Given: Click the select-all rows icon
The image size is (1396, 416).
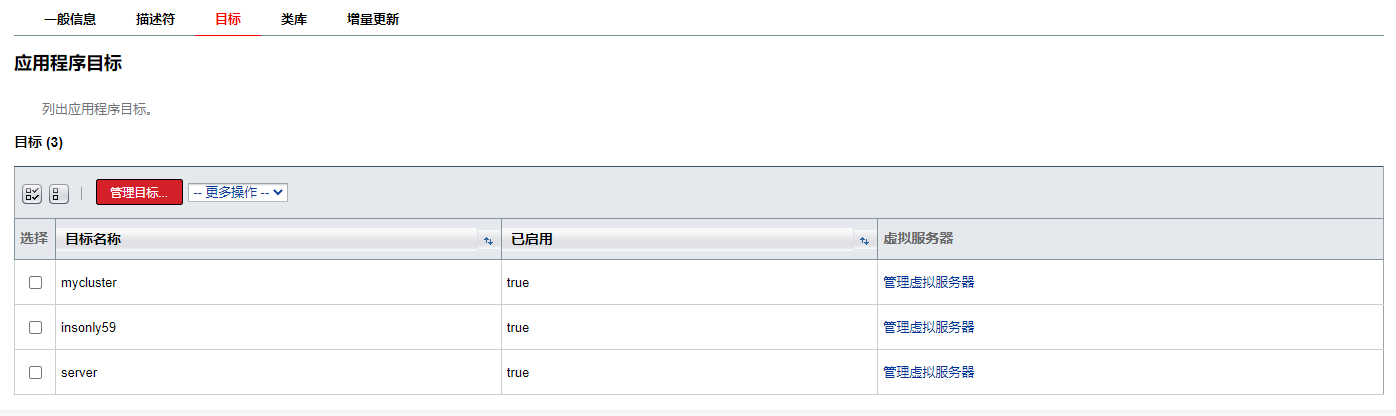Looking at the screenshot, I should click(32, 193).
